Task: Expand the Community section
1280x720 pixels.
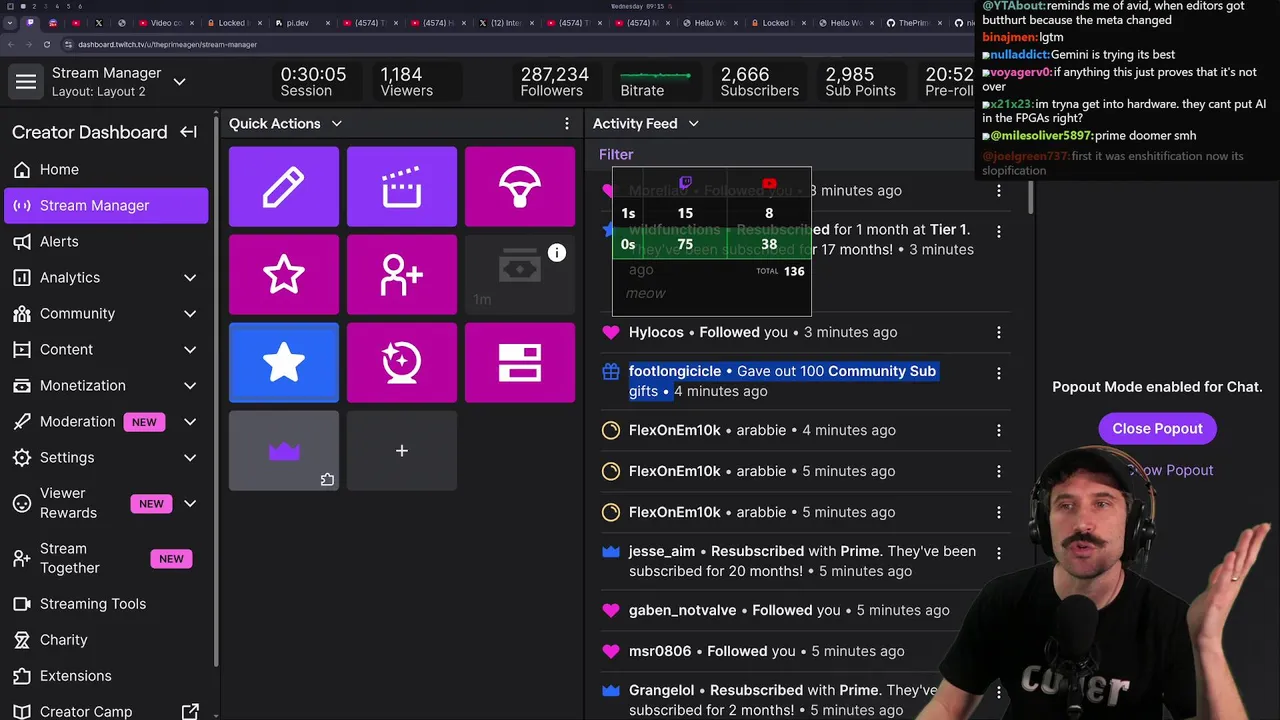Action: [190, 313]
